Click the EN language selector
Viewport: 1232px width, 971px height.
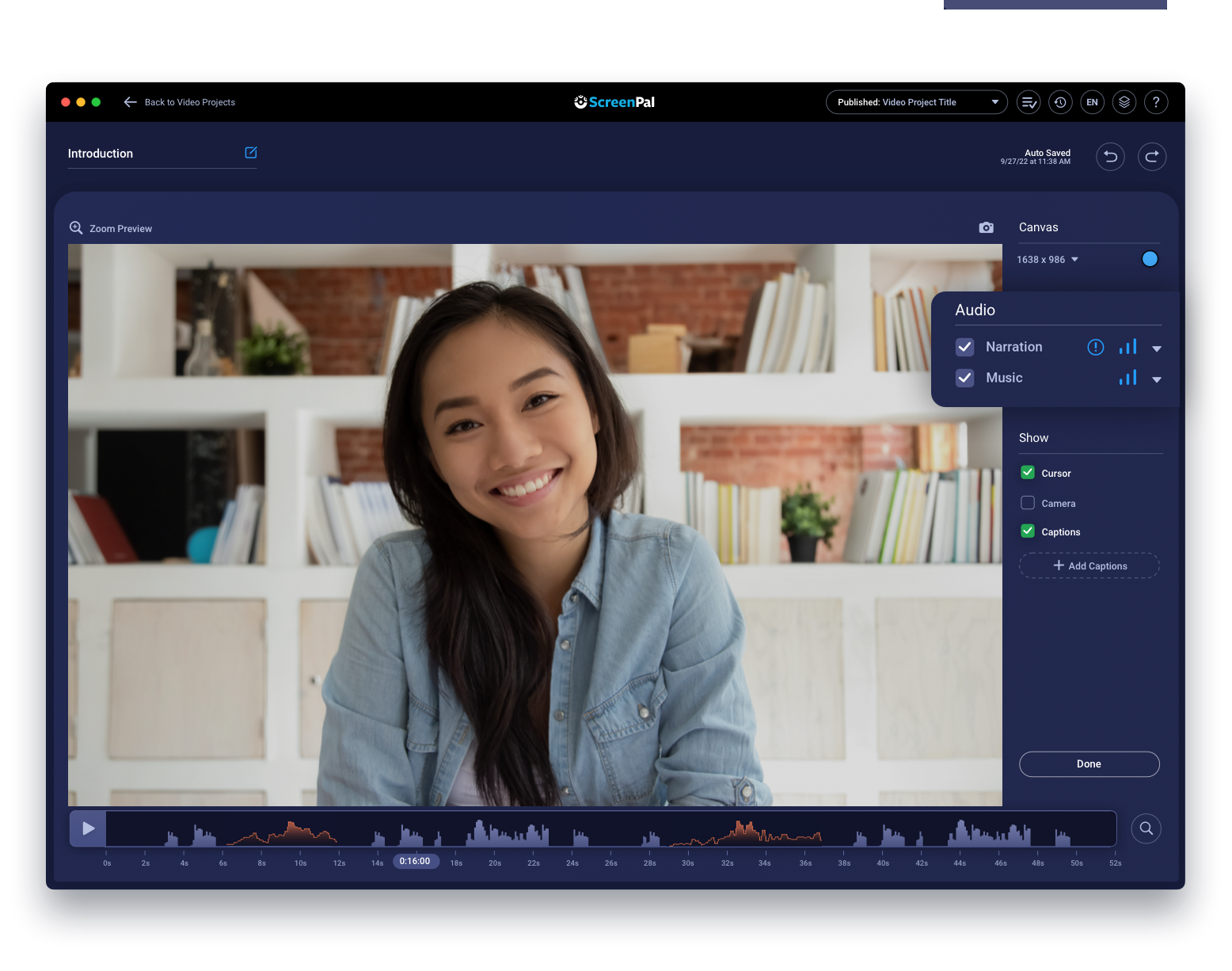coord(1093,102)
